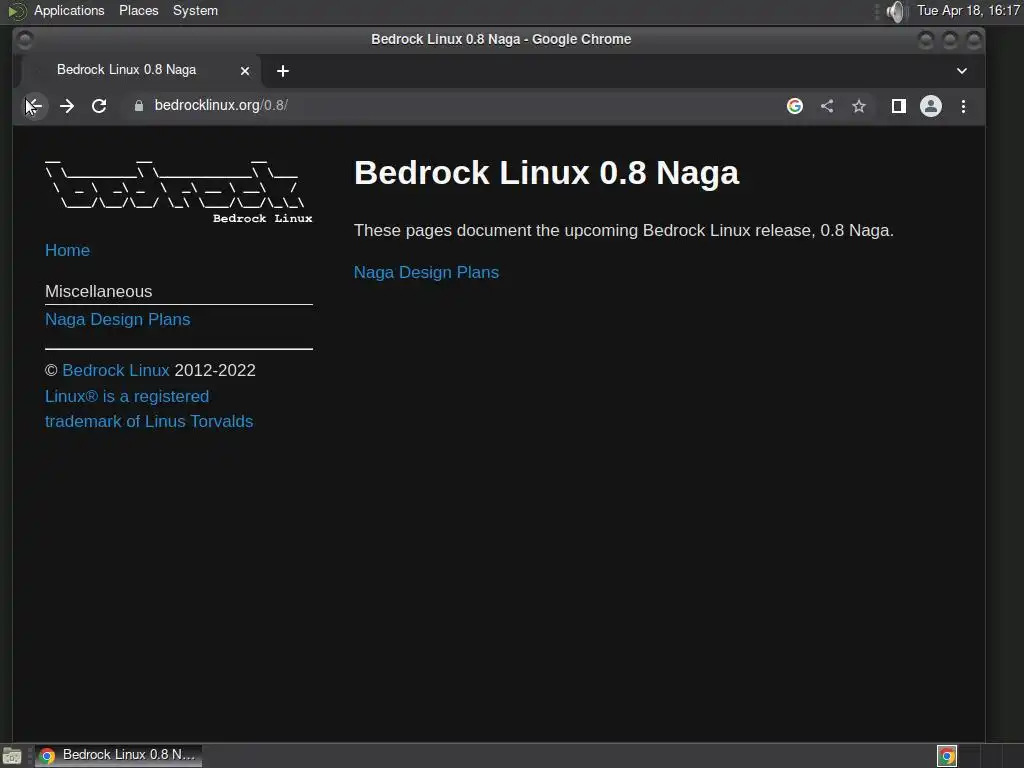The image size is (1024, 768).
Task: Open the Places menu
Action: click(x=138, y=10)
